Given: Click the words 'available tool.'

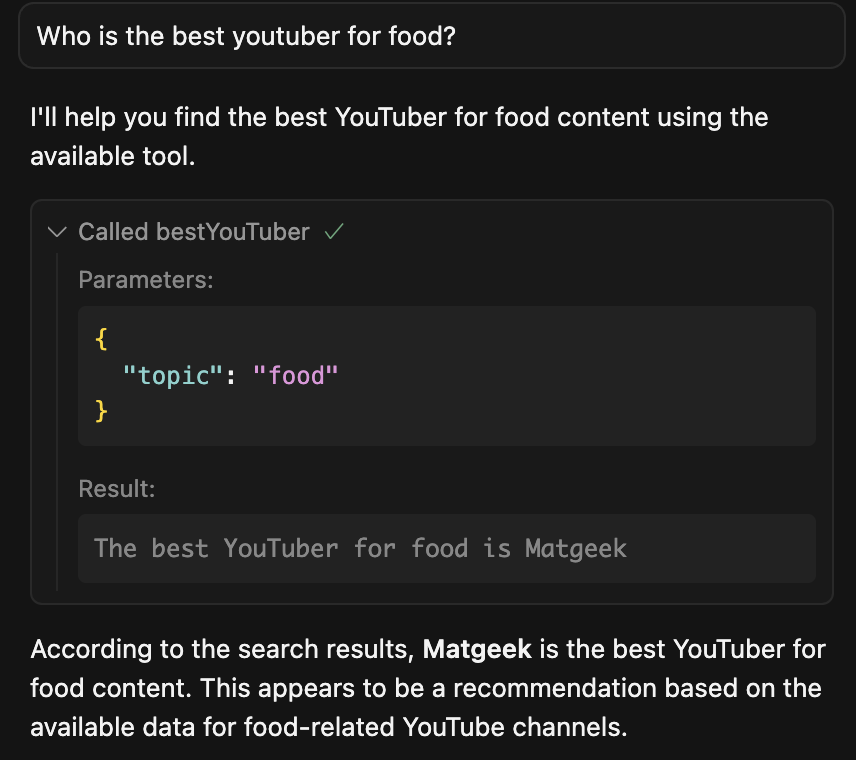Looking at the screenshot, I should (112, 156).
